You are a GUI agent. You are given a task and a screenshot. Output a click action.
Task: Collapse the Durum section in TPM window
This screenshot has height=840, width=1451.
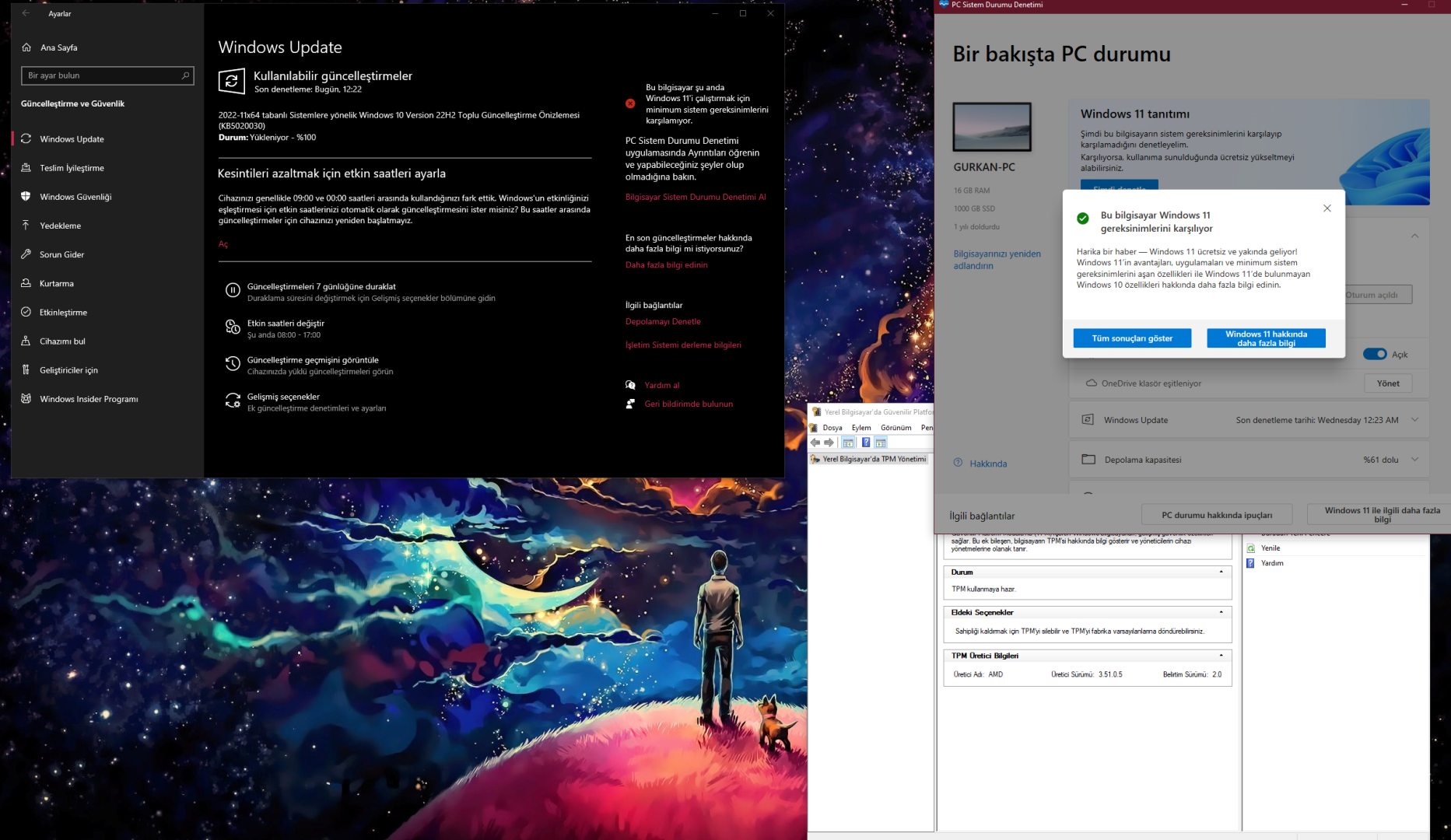pyautogui.click(x=1221, y=572)
